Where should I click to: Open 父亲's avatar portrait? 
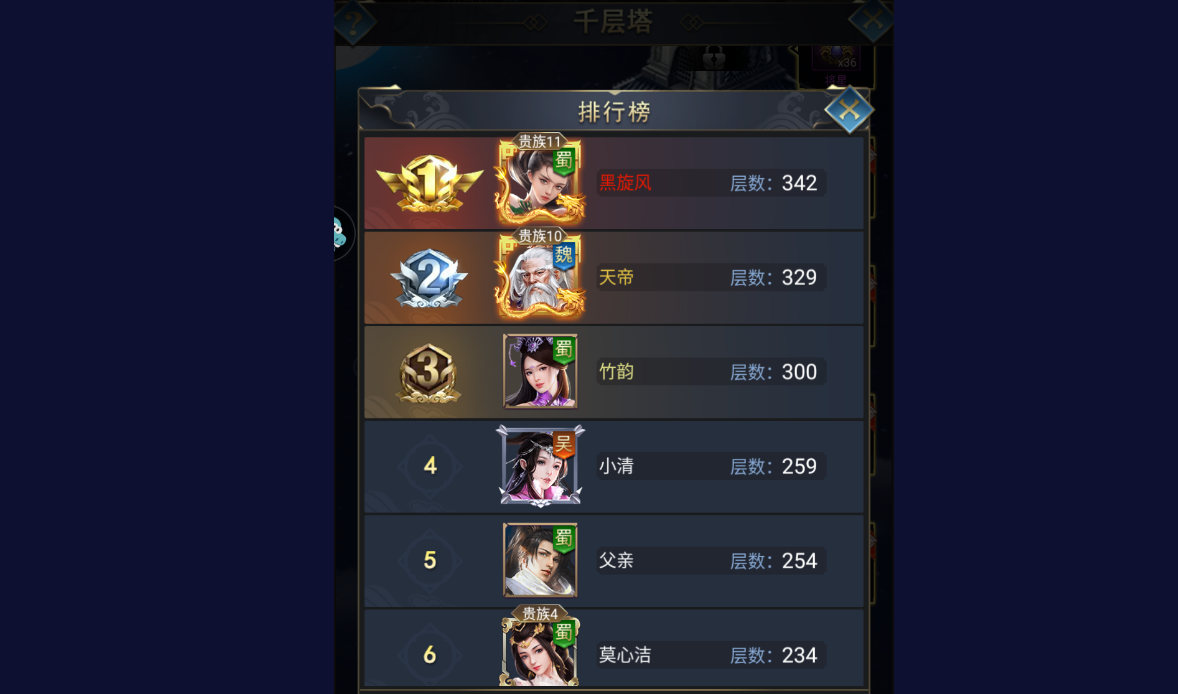(540, 560)
